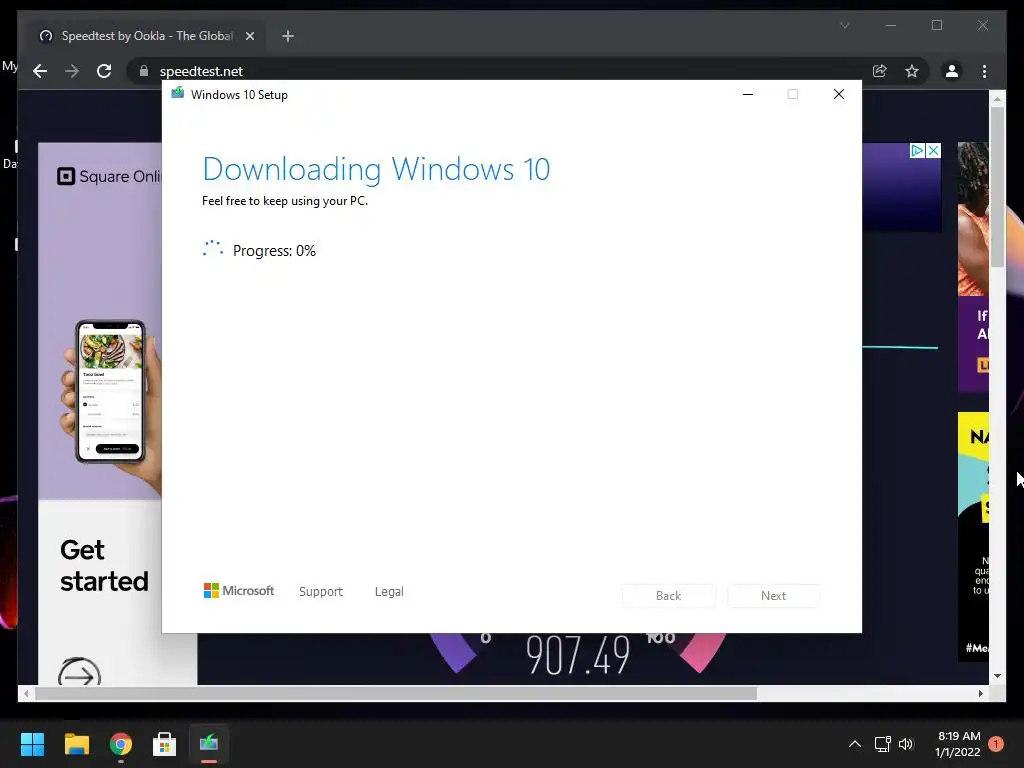Open the clock showing 8:19 AM
Image resolution: width=1024 pixels, height=768 pixels.
pyautogui.click(x=959, y=744)
